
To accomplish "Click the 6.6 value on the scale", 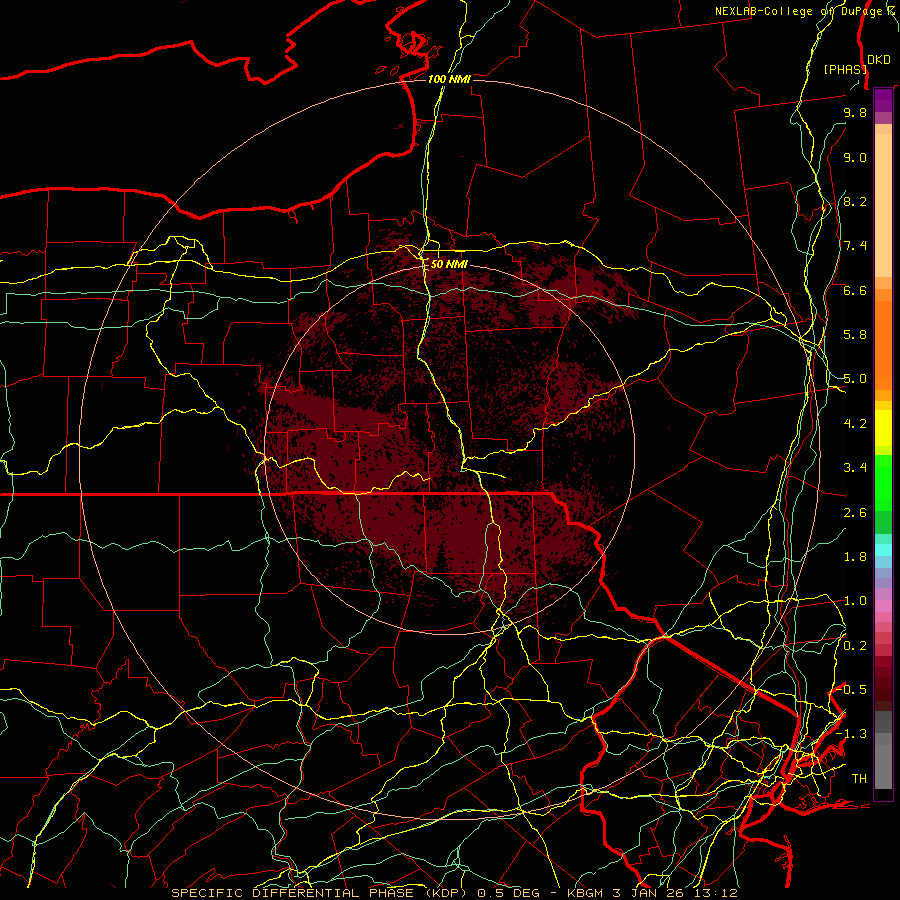I will [855, 290].
